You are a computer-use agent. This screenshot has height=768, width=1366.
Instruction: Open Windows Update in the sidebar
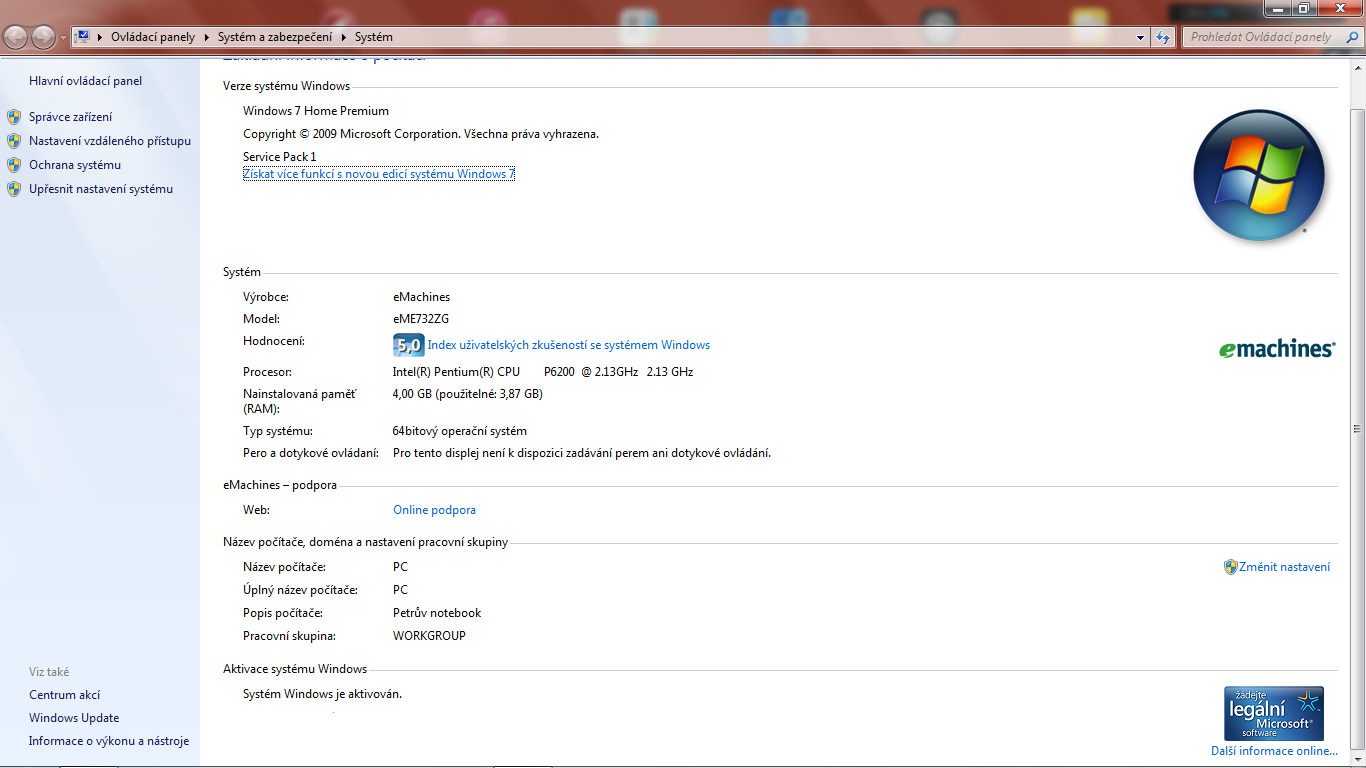(74, 718)
